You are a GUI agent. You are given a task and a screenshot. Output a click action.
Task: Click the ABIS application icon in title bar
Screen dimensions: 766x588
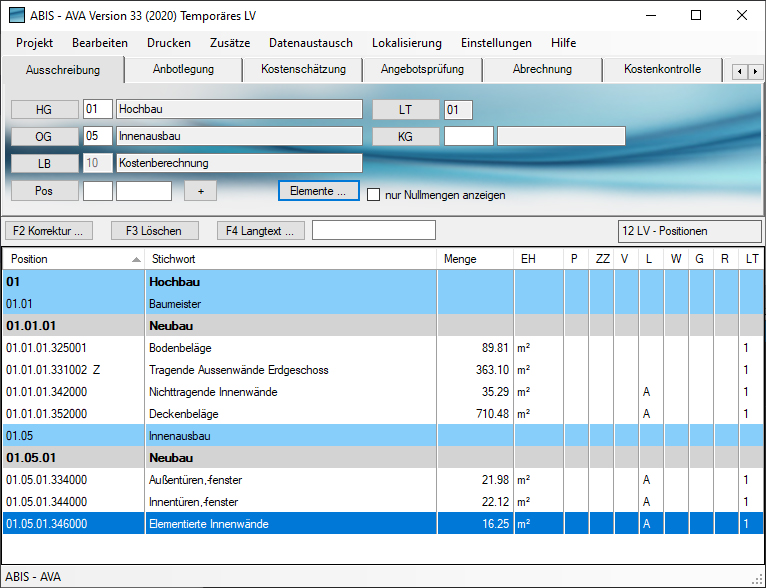[x=17, y=15]
